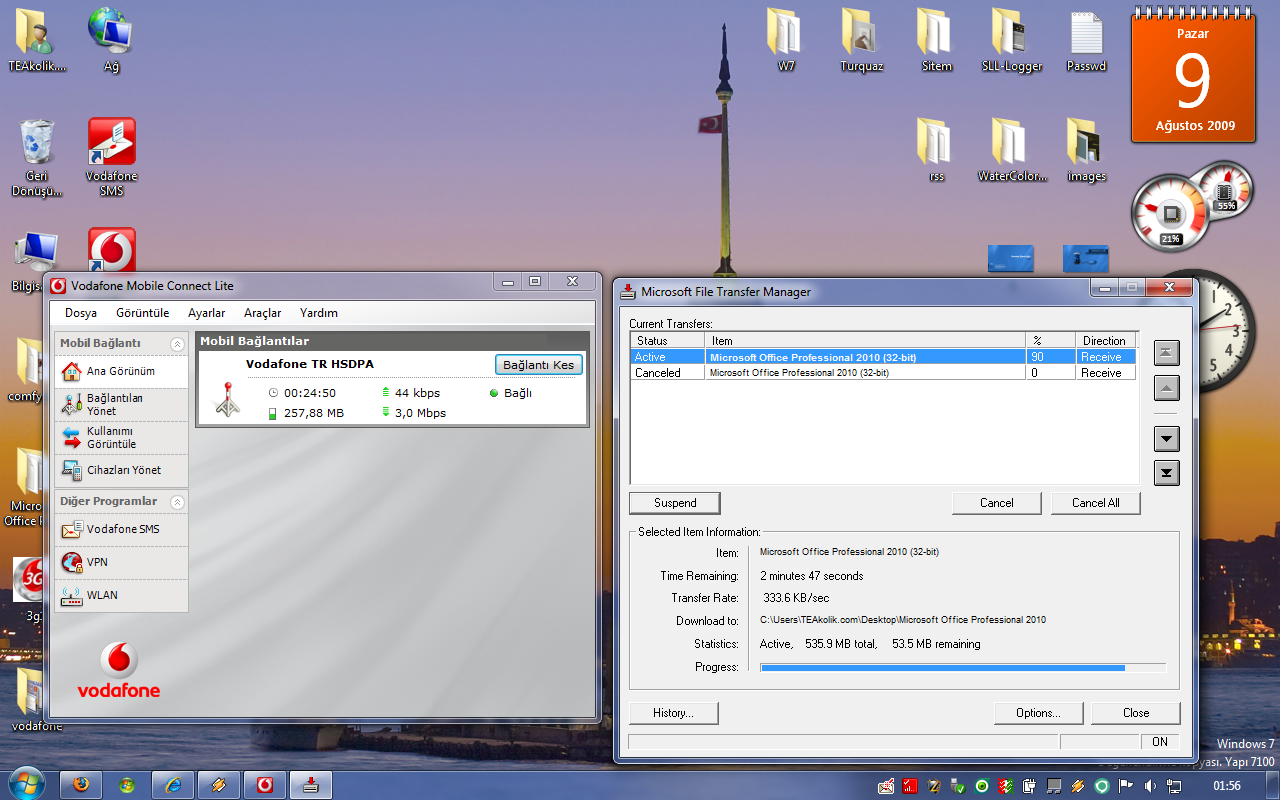Viewport: 1280px width, 800px height.
Task: Open File Transfer Manager Options
Action: coord(1039,713)
